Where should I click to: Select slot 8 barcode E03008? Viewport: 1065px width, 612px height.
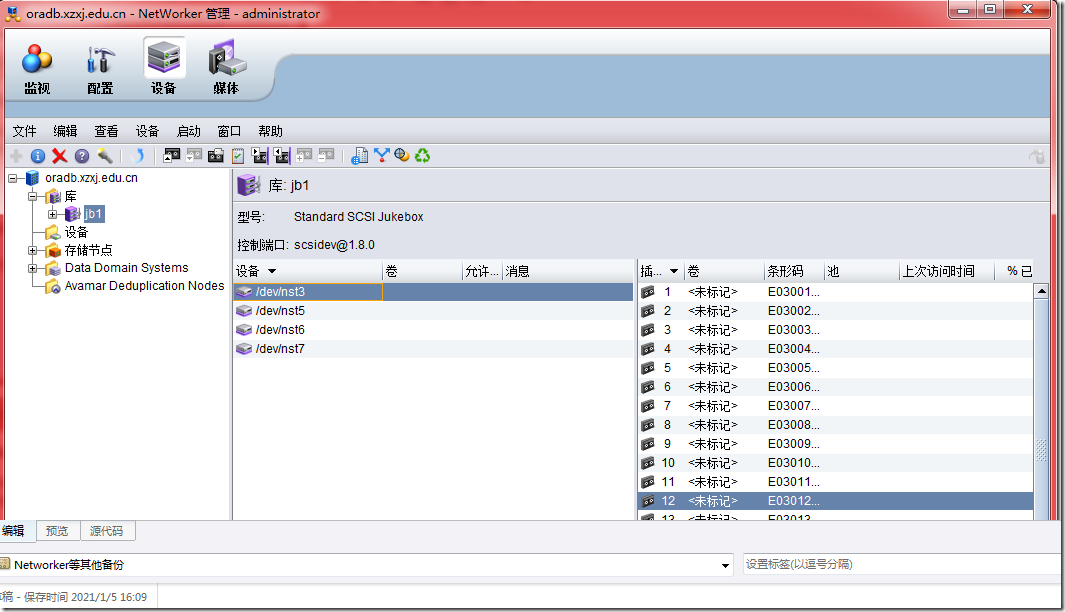coord(793,425)
